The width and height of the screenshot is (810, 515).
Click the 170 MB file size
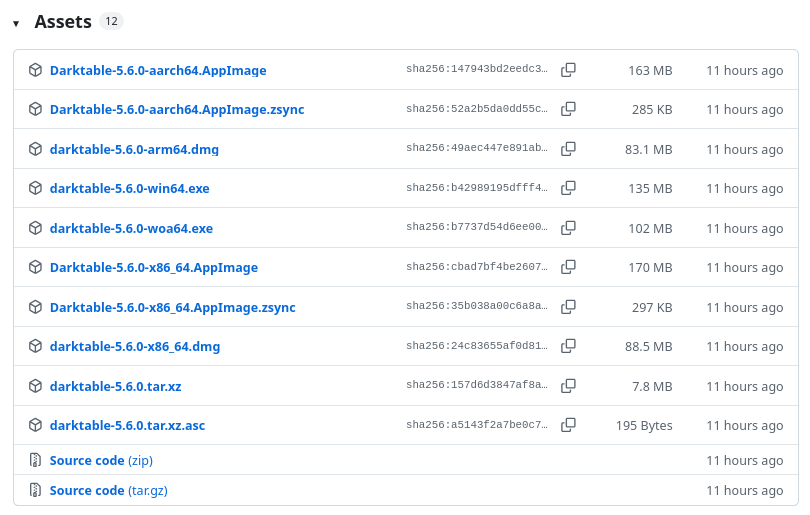pyautogui.click(x=650, y=268)
